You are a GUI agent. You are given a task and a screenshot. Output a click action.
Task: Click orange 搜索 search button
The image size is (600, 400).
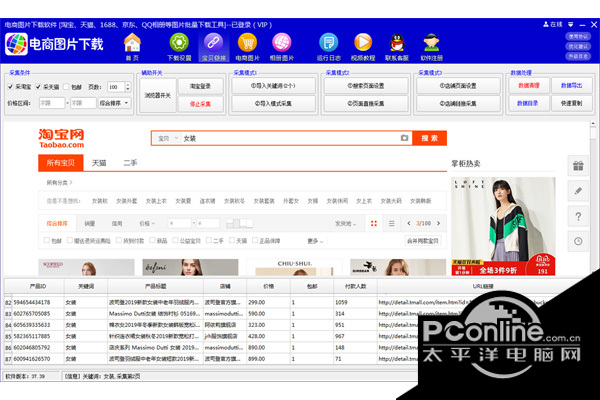429,138
